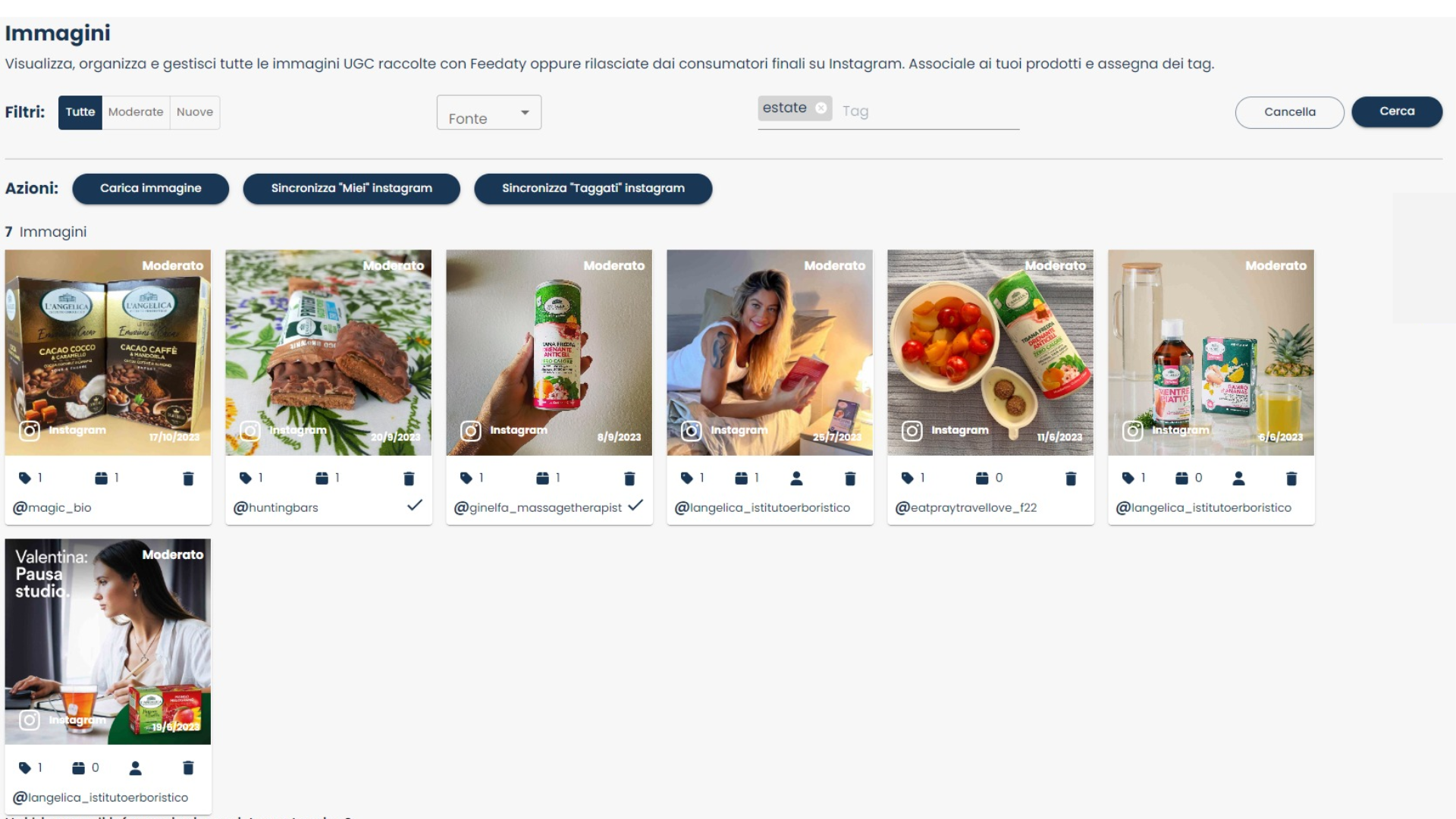Screen dimensions: 1456x819
Task: Click user icon on Valentina Pausa studio card
Action: coord(135,768)
